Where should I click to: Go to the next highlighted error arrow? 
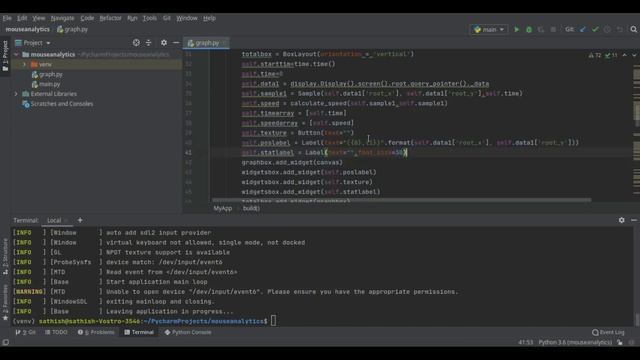(634, 55)
